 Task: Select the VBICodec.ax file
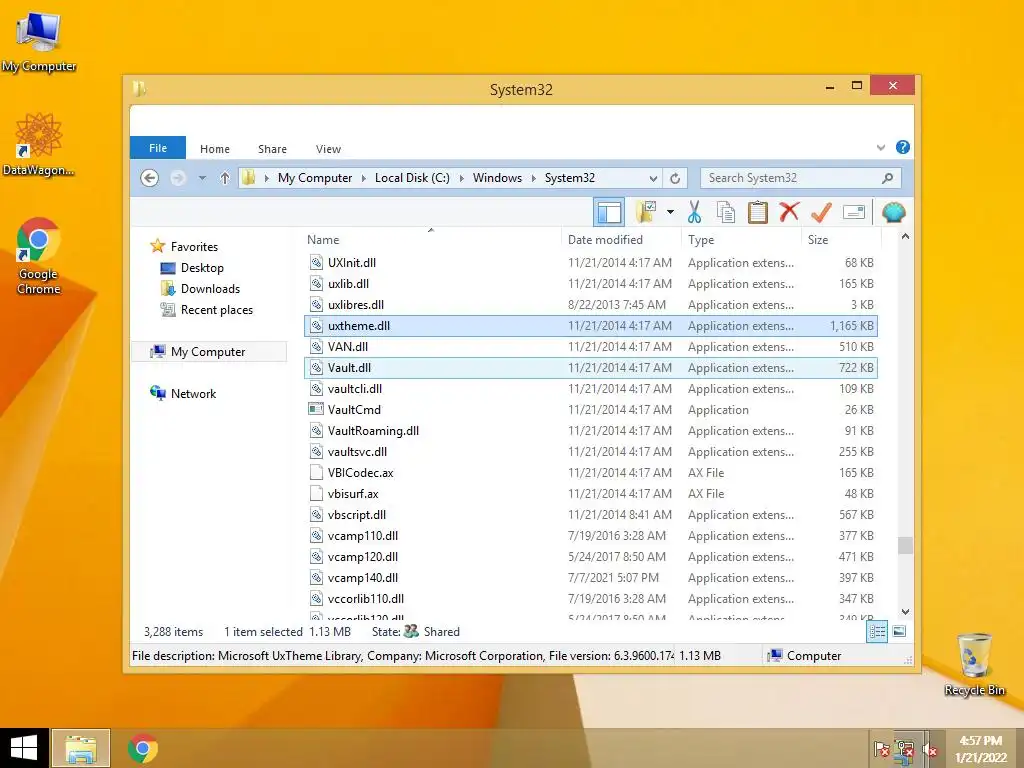pos(591,472)
